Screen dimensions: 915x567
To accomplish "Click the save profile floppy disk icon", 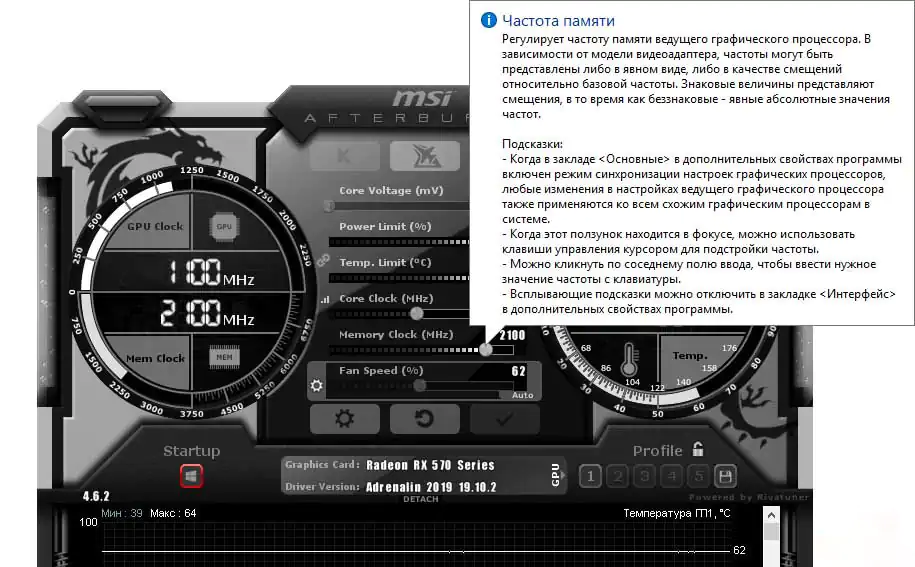I will [x=727, y=476].
